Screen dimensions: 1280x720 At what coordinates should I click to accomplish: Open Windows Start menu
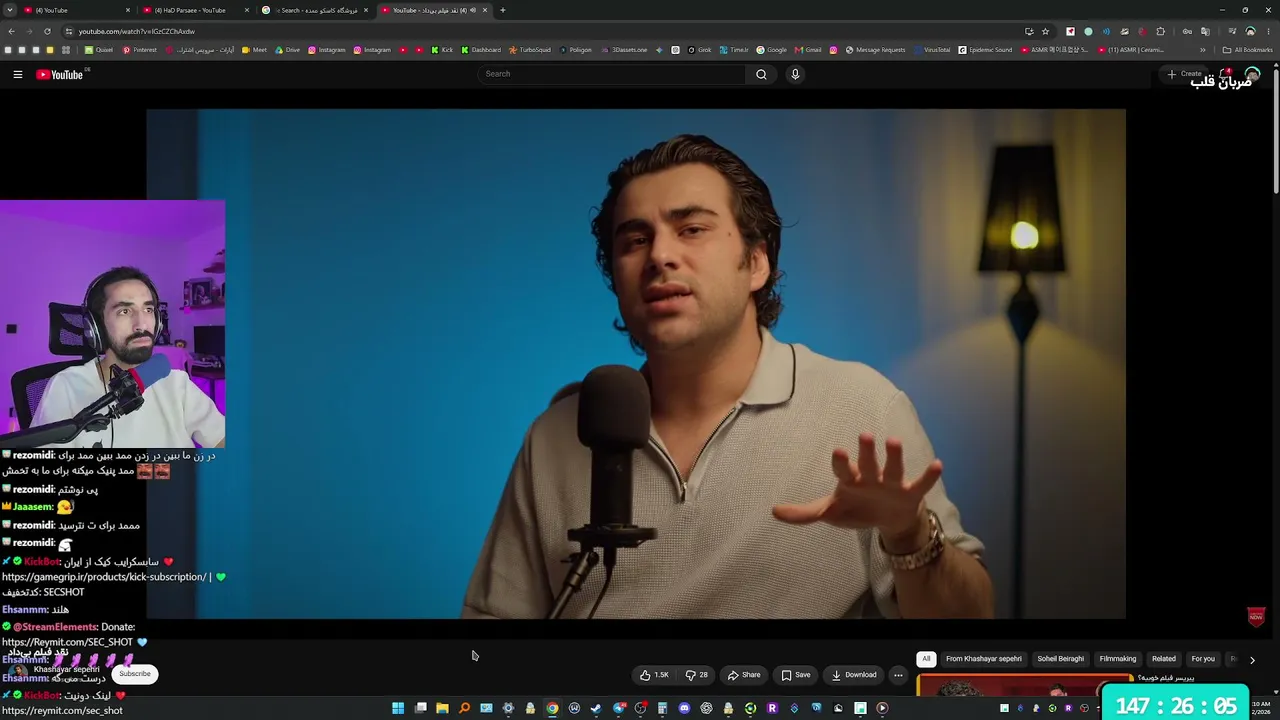[398, 708]
